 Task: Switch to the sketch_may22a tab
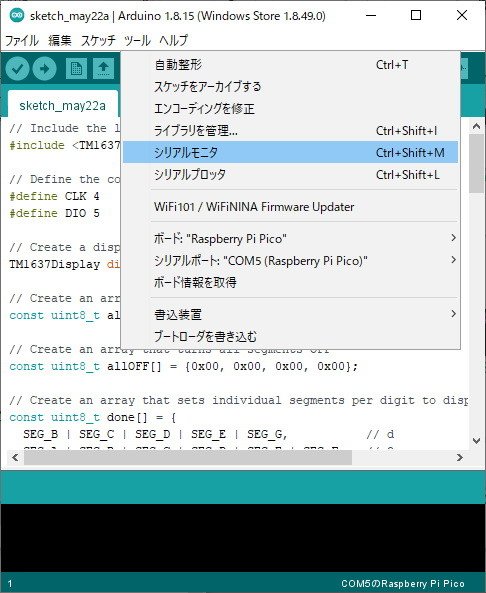pos(62,106)
